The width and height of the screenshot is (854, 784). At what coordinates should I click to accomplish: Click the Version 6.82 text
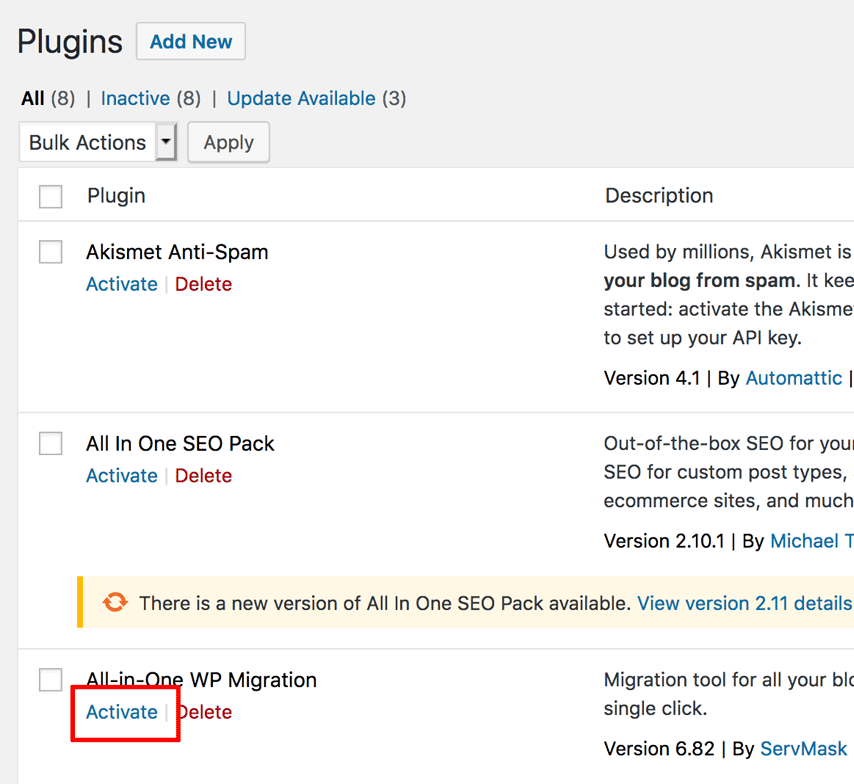pos(659,749)
